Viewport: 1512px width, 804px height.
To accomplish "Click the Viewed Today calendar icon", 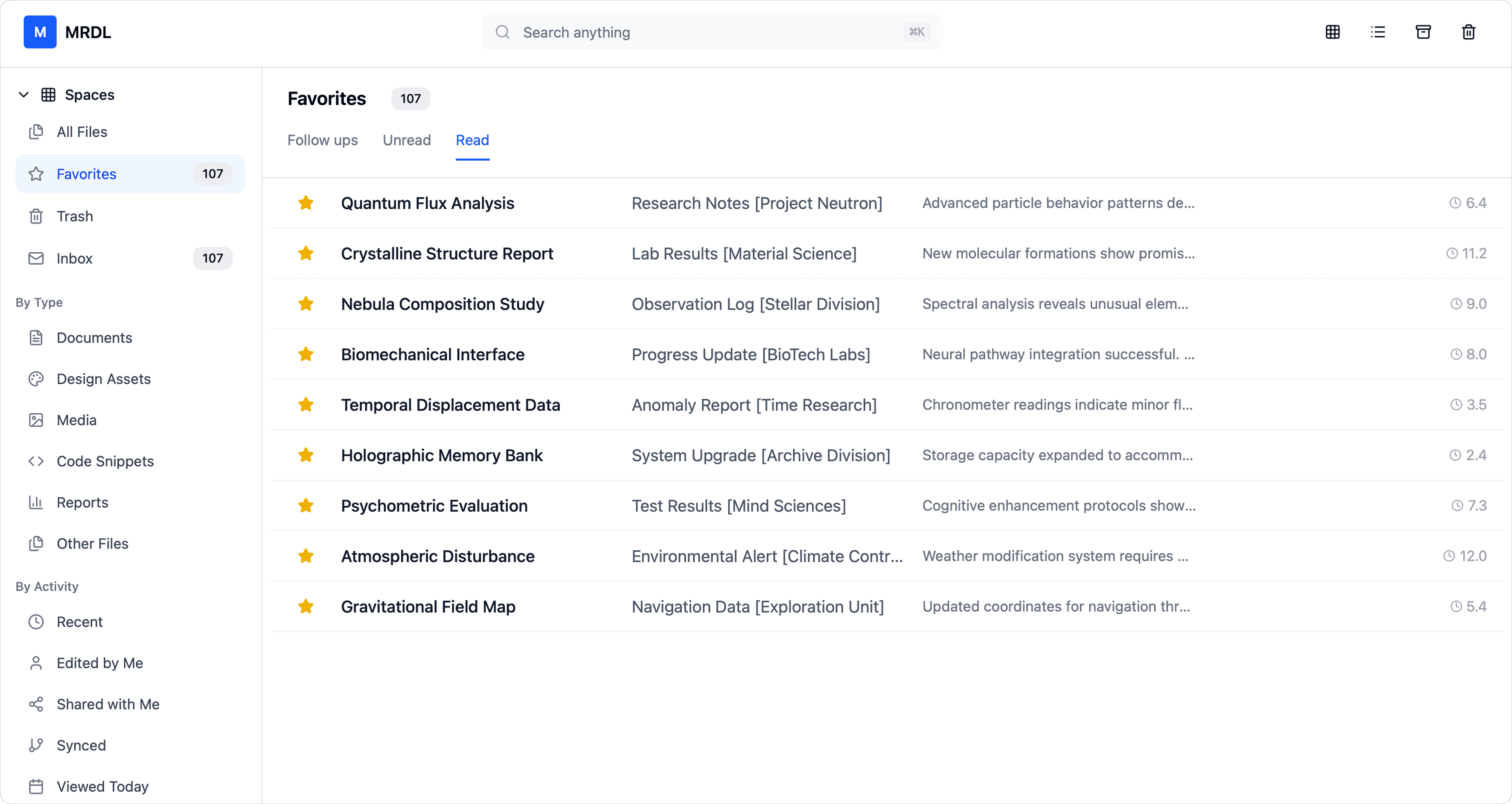I will pyautogui.click(x=36, y=786).
